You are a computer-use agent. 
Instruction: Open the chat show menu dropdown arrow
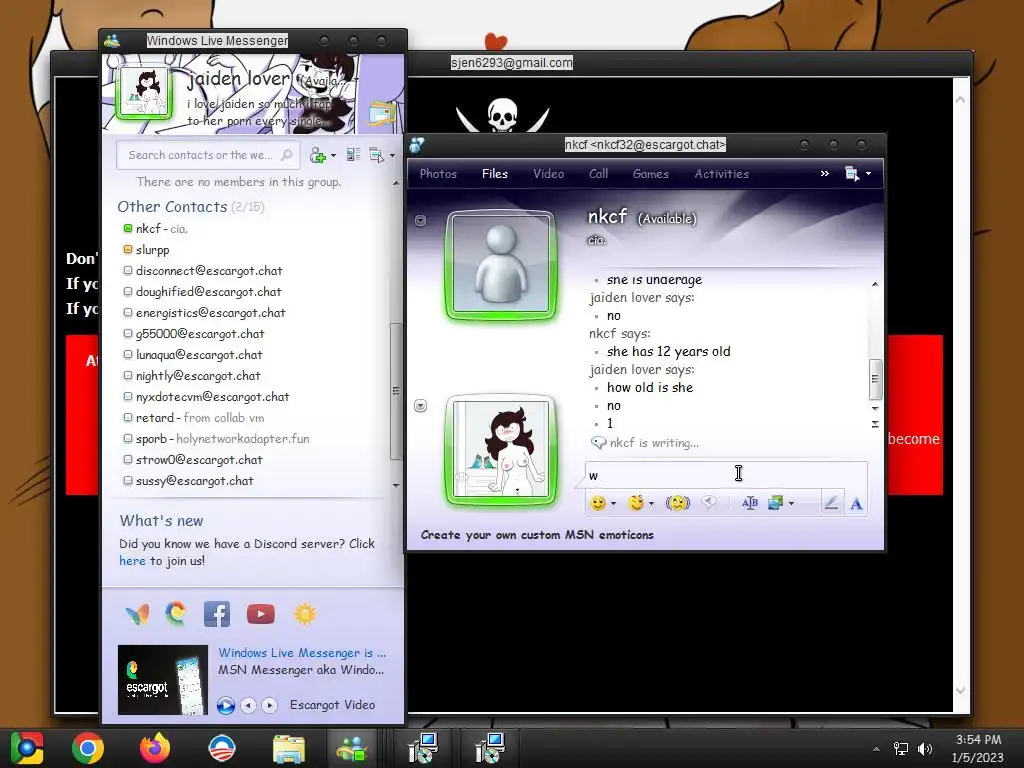tap(868, 174)
